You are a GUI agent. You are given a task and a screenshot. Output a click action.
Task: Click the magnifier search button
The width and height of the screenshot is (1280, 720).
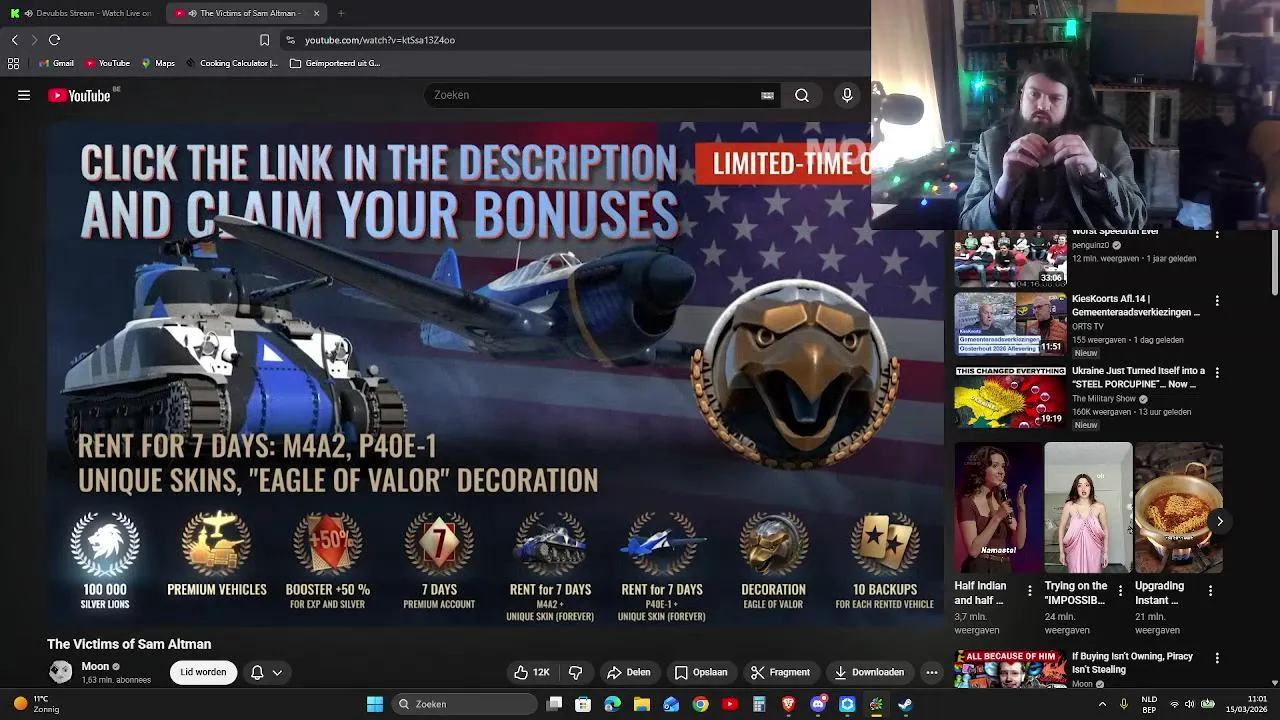[802, 95]
